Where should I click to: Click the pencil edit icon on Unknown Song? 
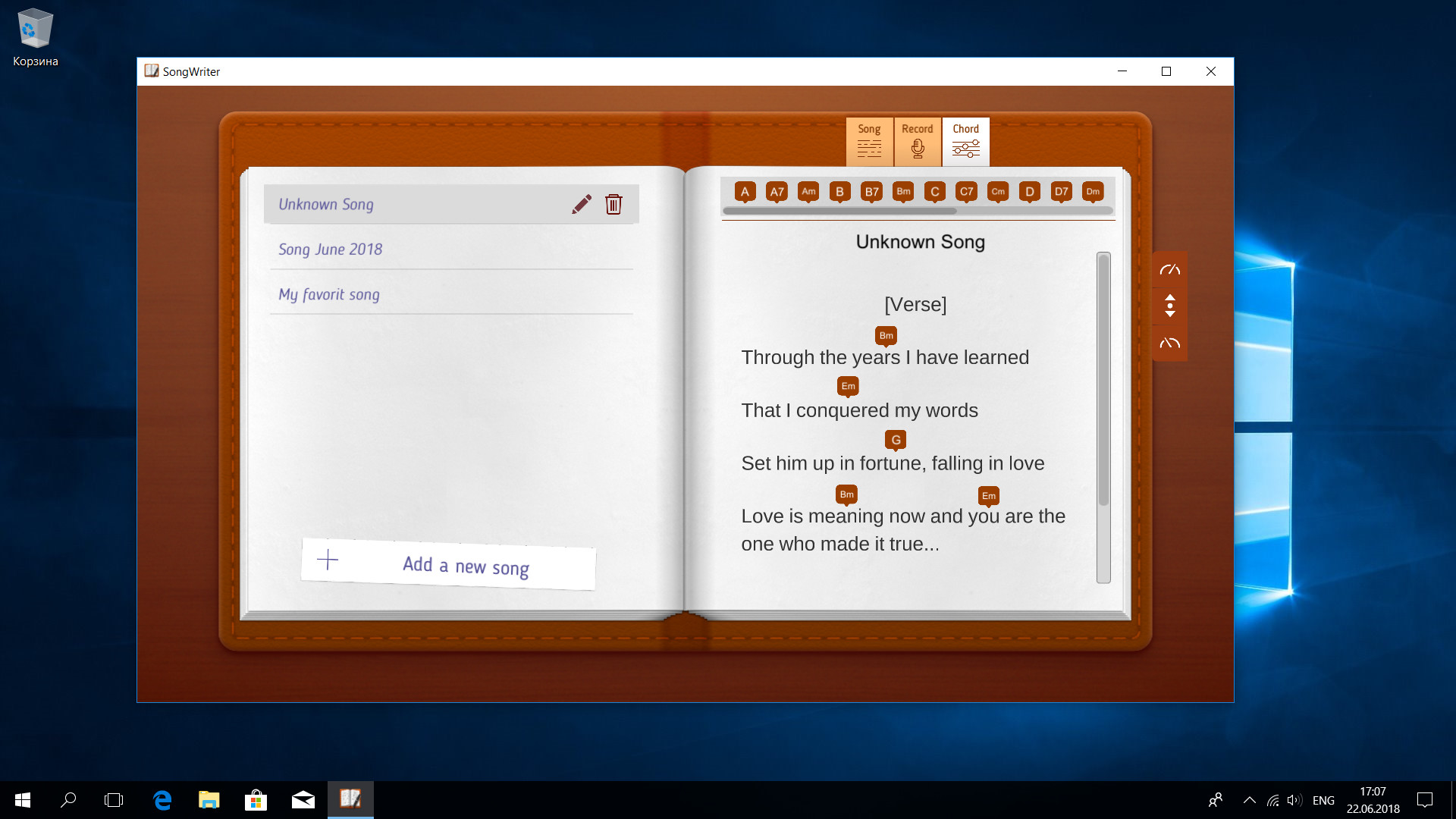click(x=582, y=204)
